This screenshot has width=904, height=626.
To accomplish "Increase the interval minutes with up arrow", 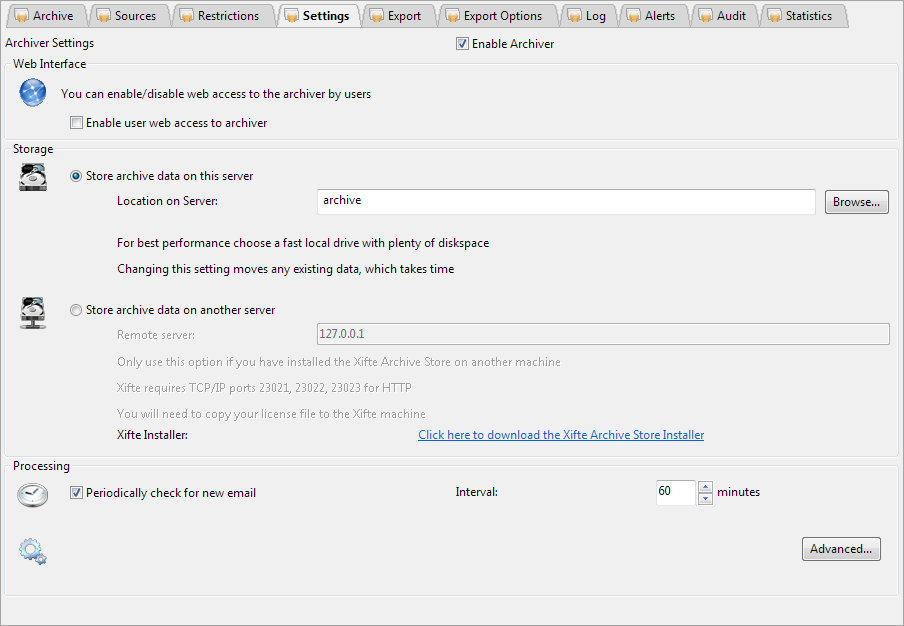I will point(706,487).
